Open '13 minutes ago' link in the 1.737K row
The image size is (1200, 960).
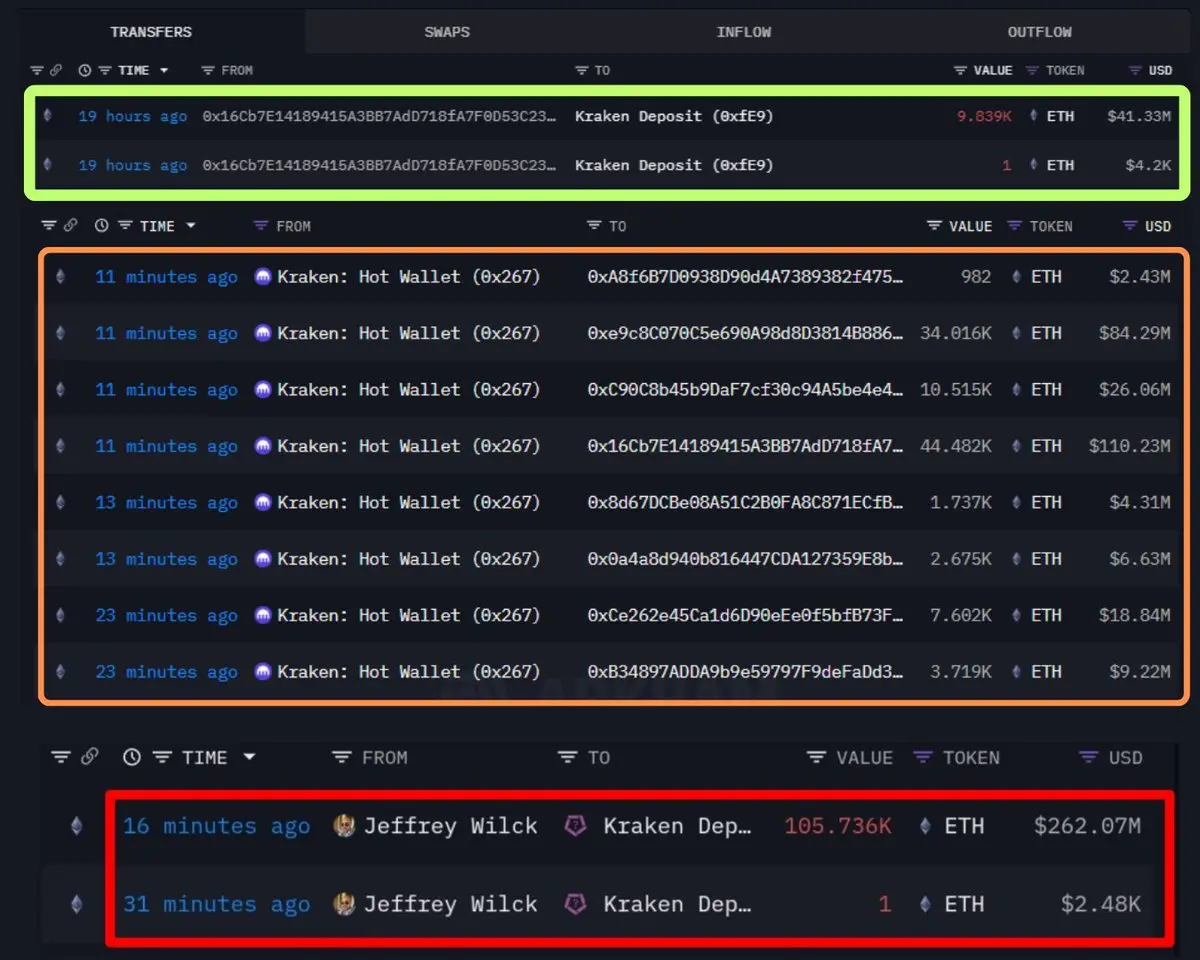(166, 502)
